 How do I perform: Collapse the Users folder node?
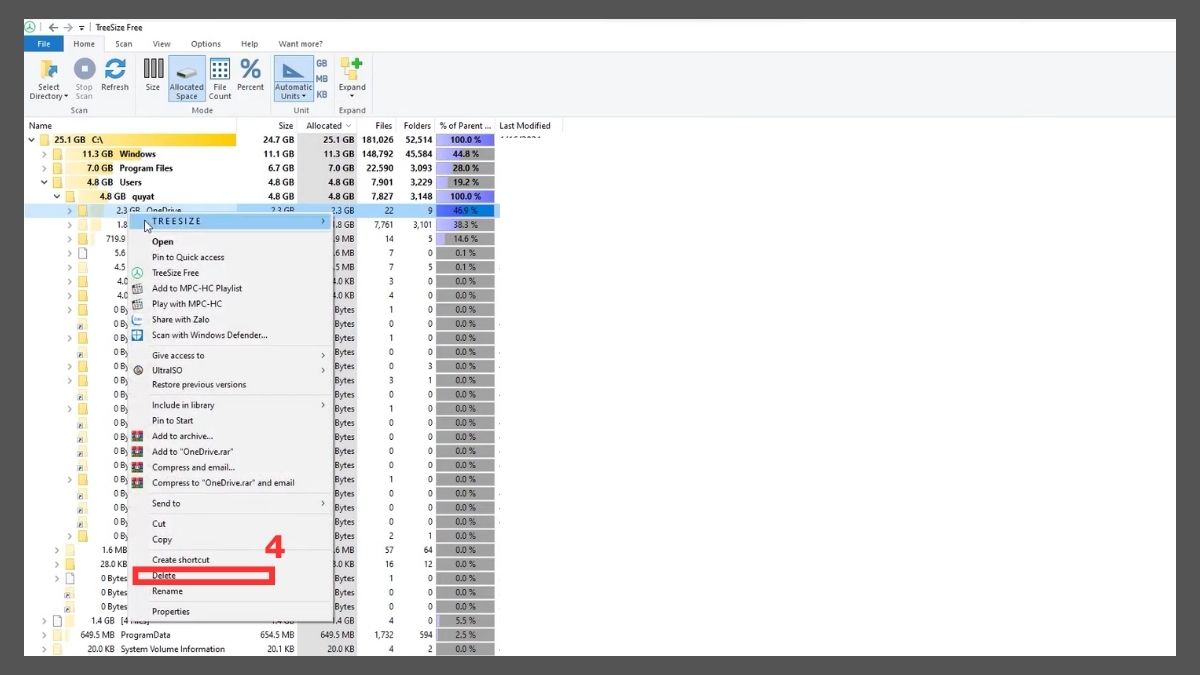[44, 182]
